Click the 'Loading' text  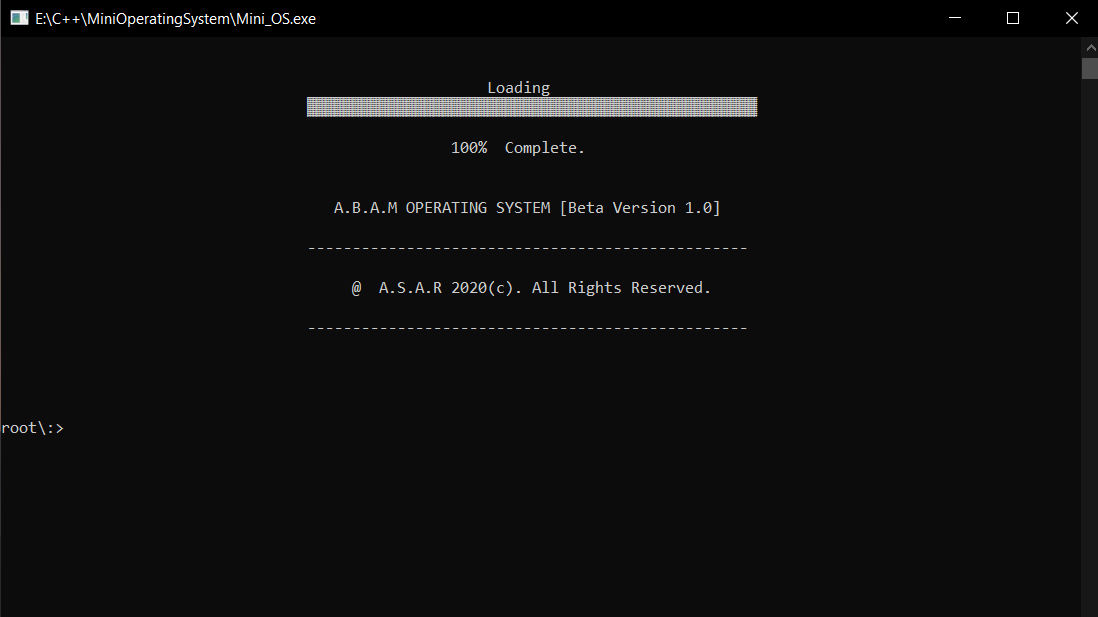click(x=518, y=88)
